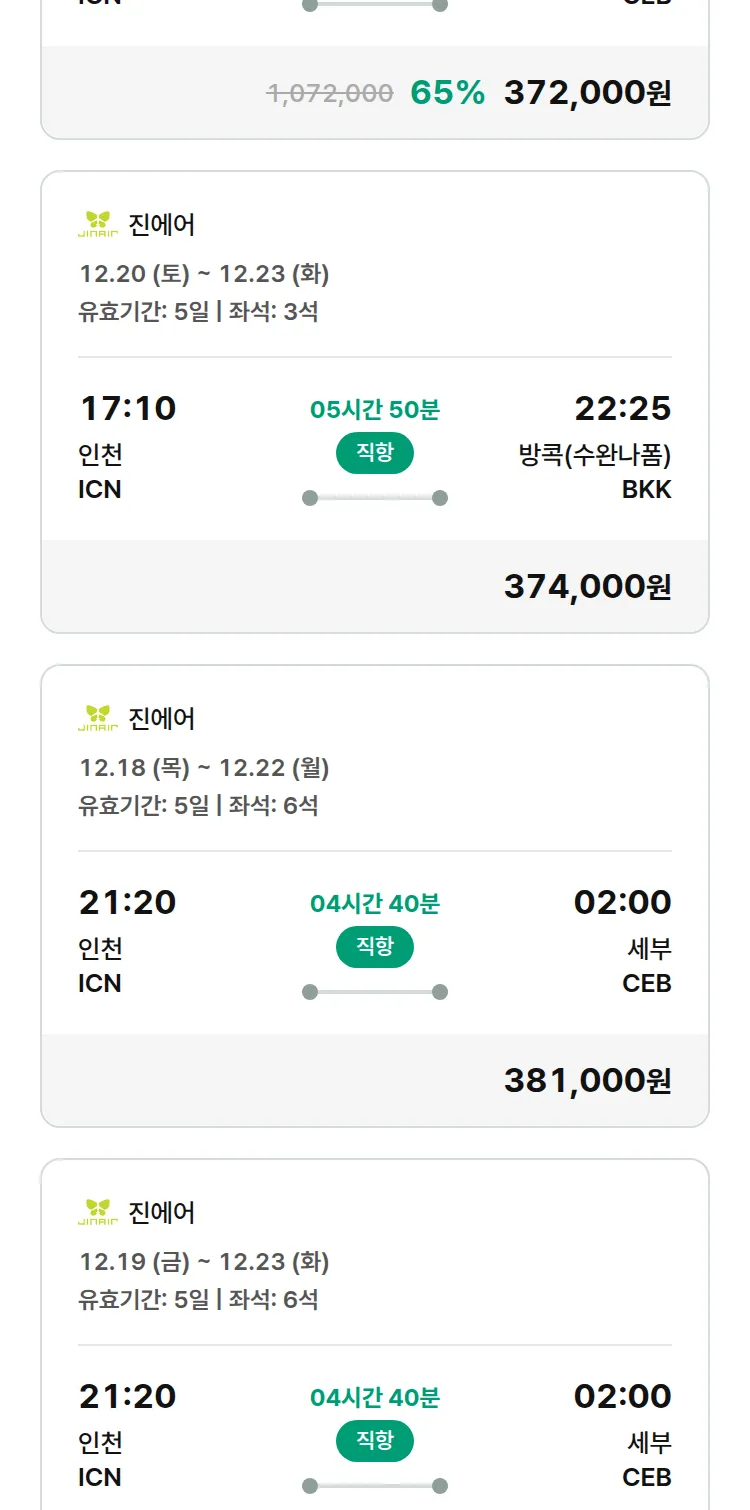Select the 381,000원 price for Cebu flight
This screenshot has height=1510, width=750.
click(587, 1081)
